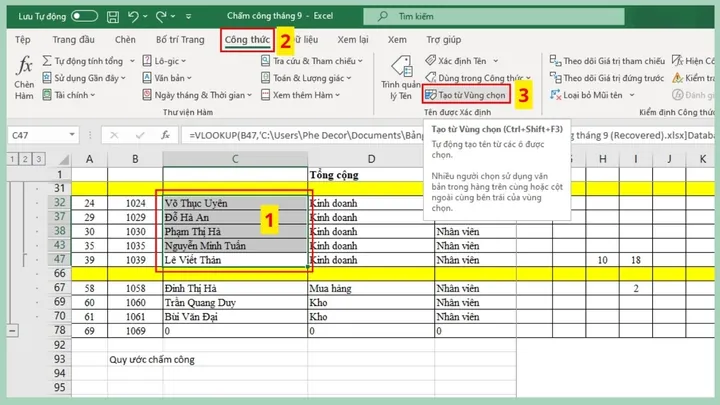Select column A header
Screen dimensions: 720x405
(90, 159)
